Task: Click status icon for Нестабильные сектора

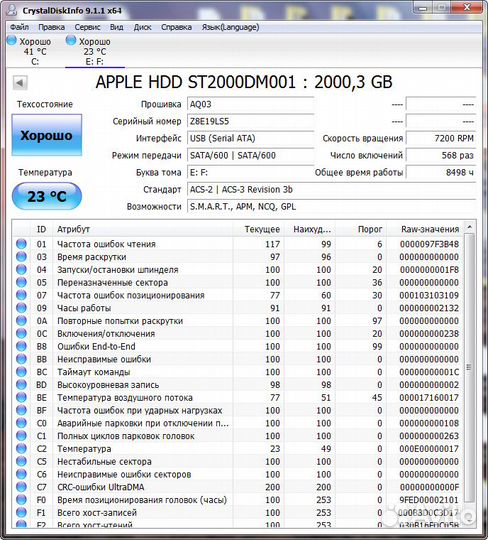Action: coord(21,461)
